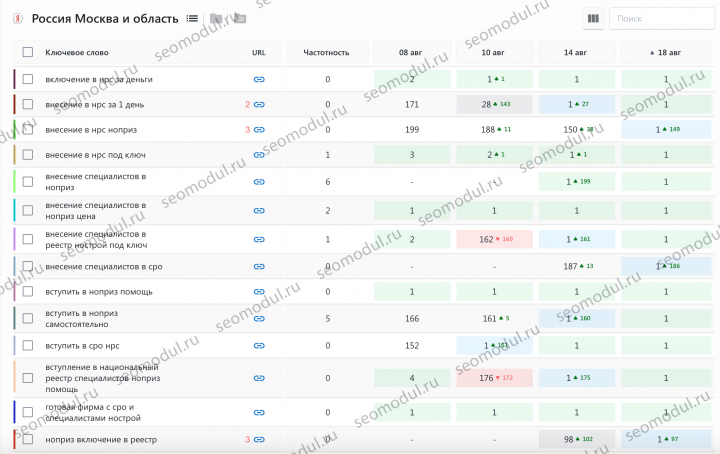This screenshot has width=720, height=454.
Task: Check the box for готовая фирма с сро
Action: coord(28,412)
